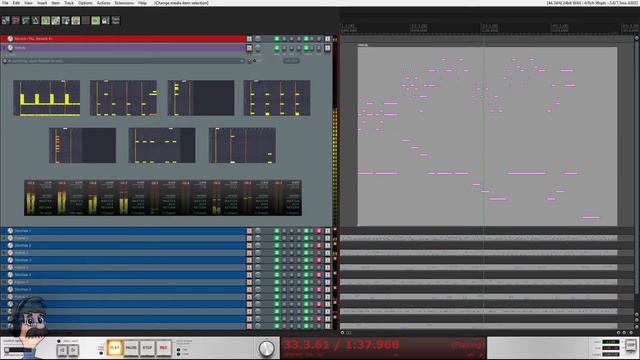Click the dark blank toolbar button
Image resolution: width=640 pixels, height=360 pixels.
(x=85, y=20)
